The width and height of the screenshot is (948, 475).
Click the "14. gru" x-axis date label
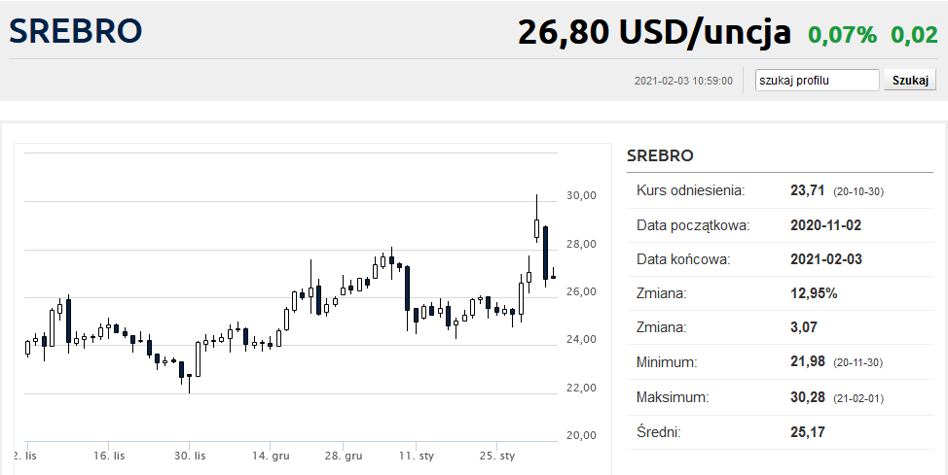pyautogui.click(x=270, y=456)
